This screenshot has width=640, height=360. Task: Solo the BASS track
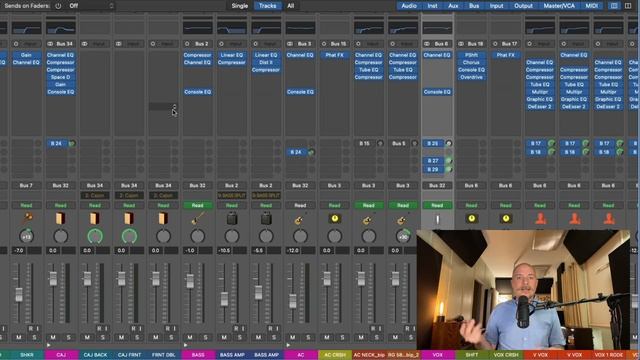[x=205, y=337]
